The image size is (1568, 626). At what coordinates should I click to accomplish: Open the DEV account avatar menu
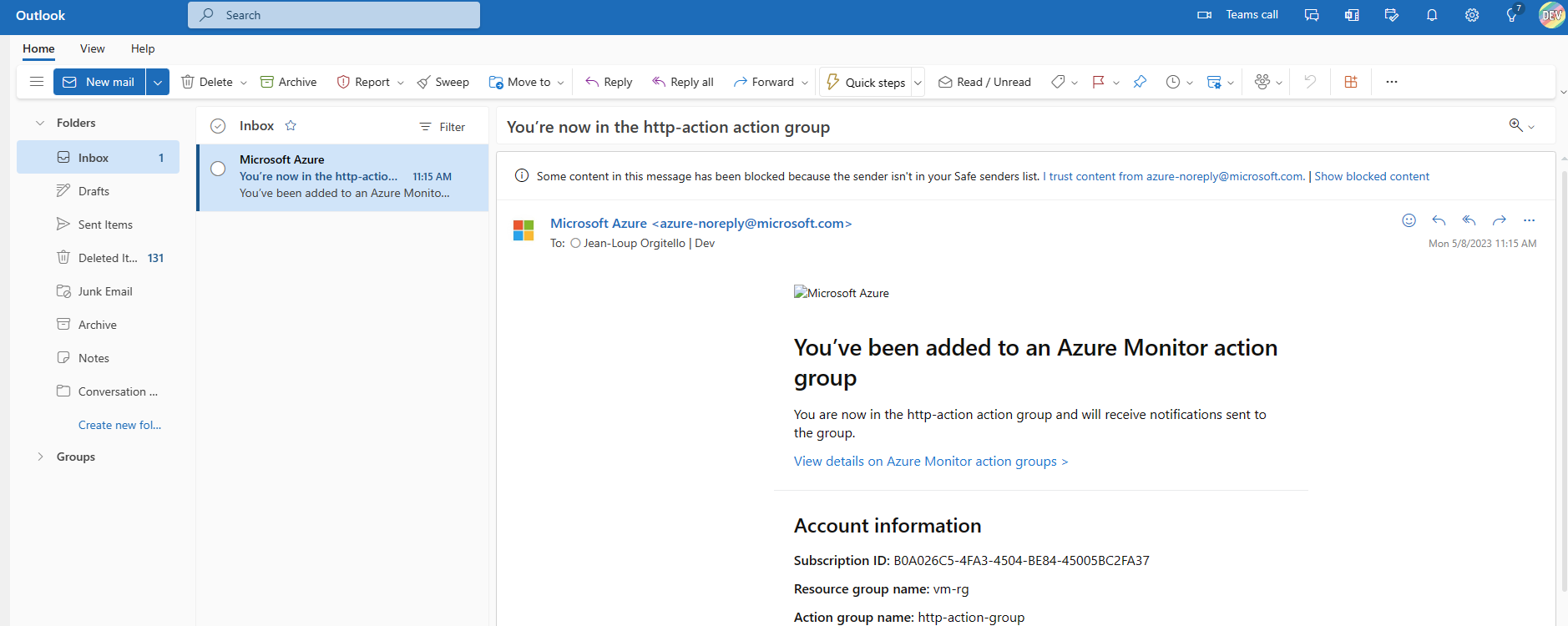tap(1552, 15)
